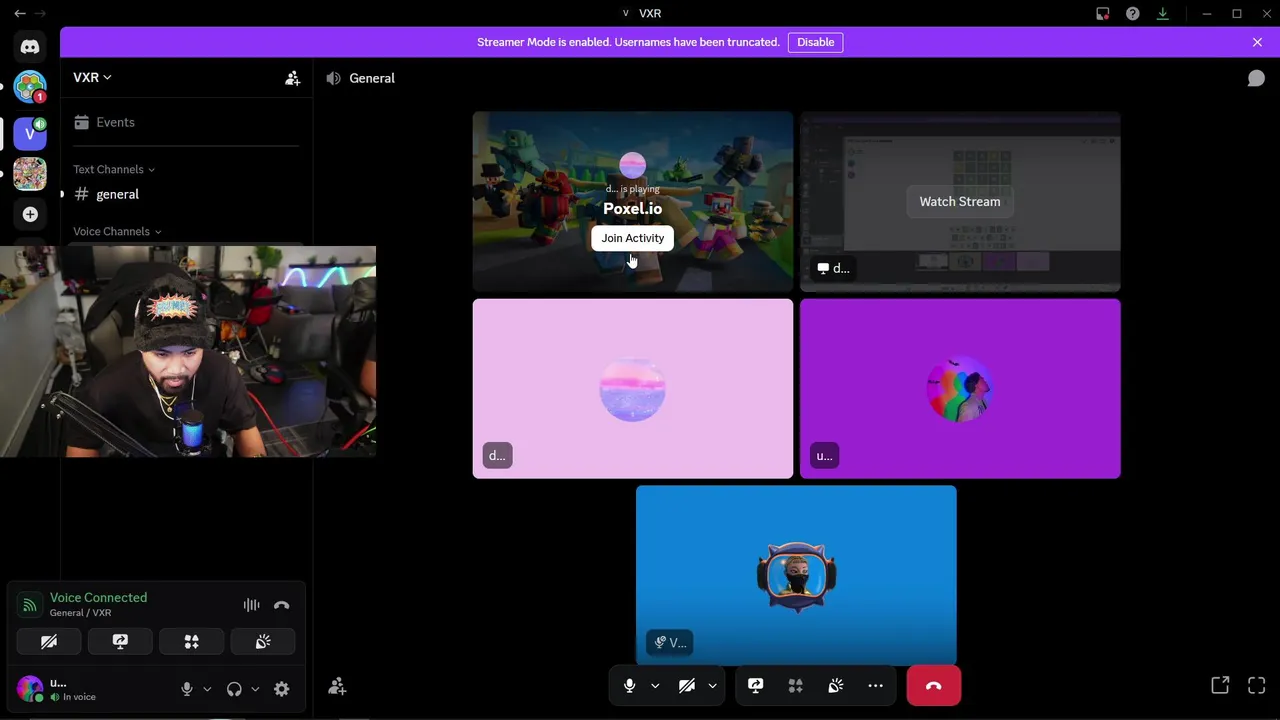The image size is (1280, 720).
Task: Open user settings gear icon
Action: click(x=282, y=689)
